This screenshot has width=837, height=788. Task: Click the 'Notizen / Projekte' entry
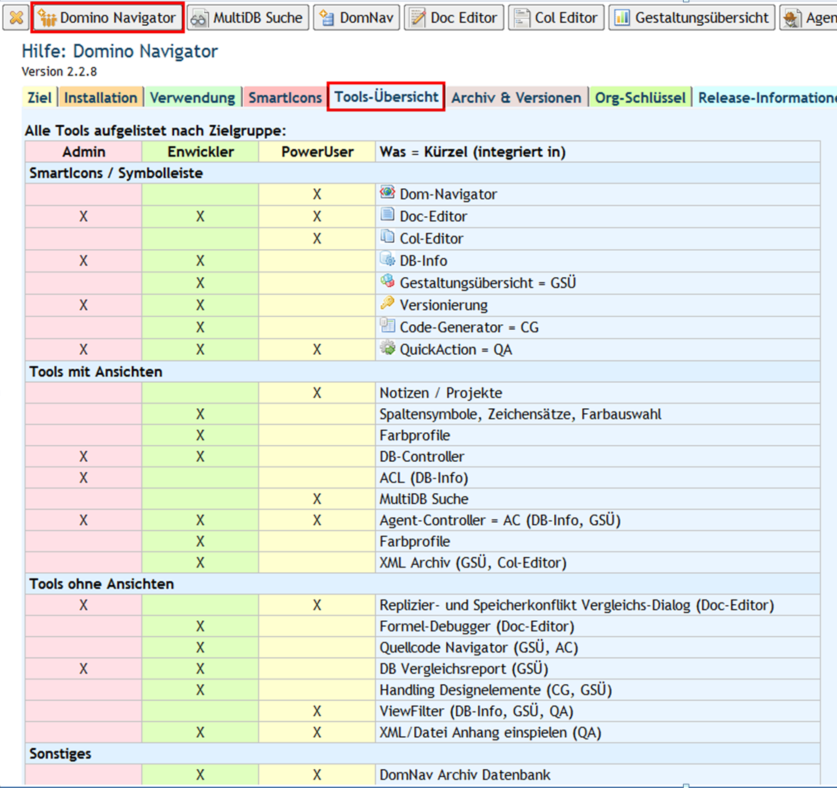pos(441,393)
